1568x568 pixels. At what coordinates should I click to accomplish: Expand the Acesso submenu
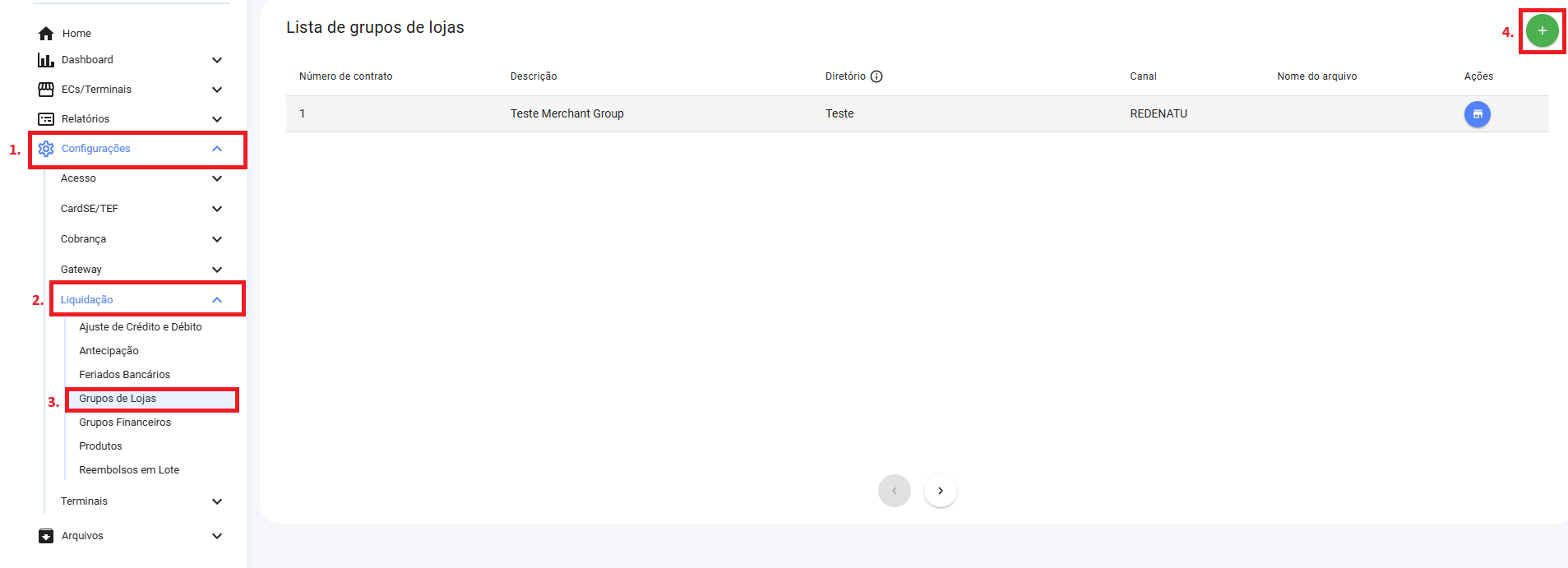(217, 178)
